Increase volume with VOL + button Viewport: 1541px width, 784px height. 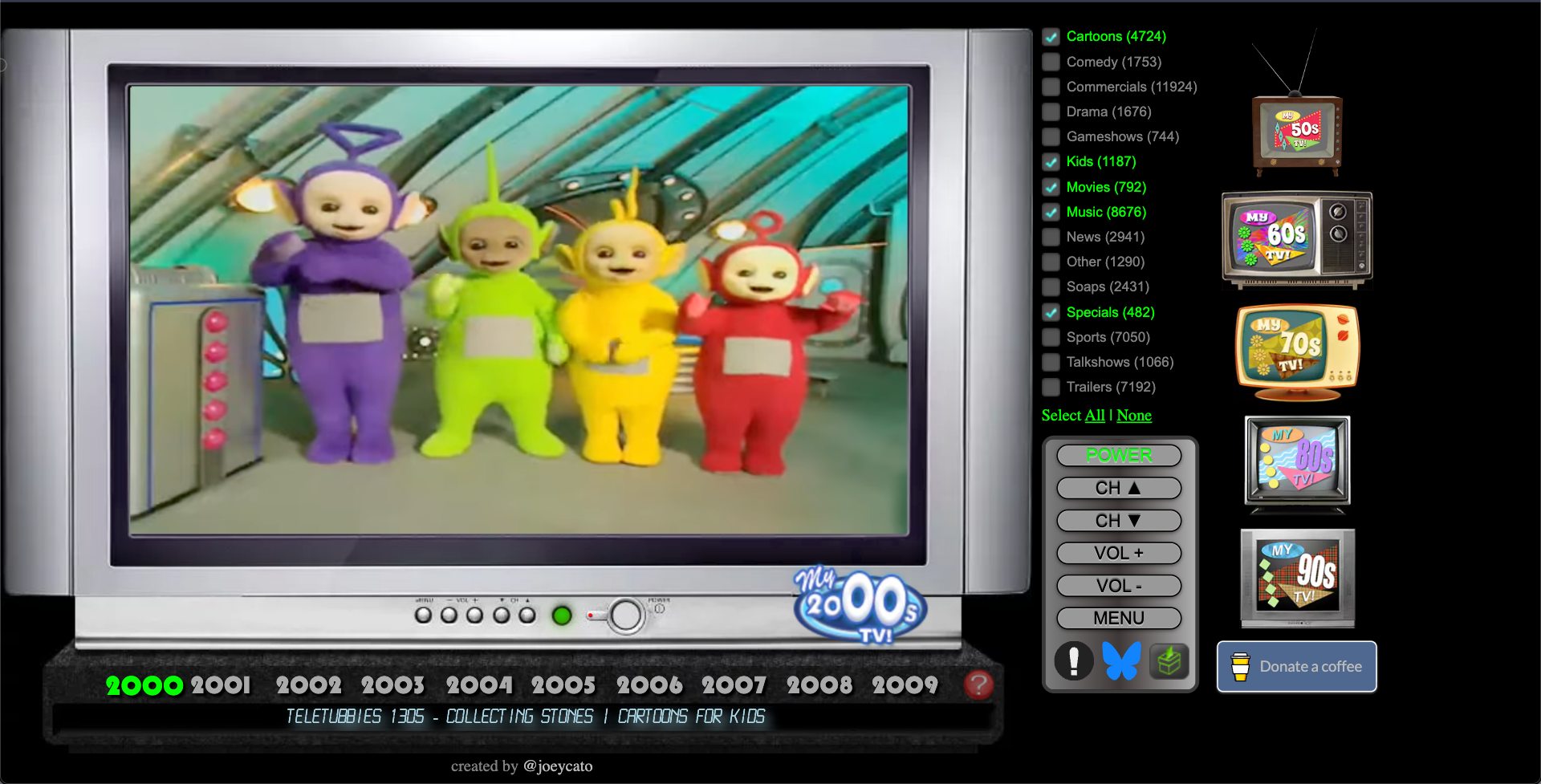click(x=1119, y=553)
